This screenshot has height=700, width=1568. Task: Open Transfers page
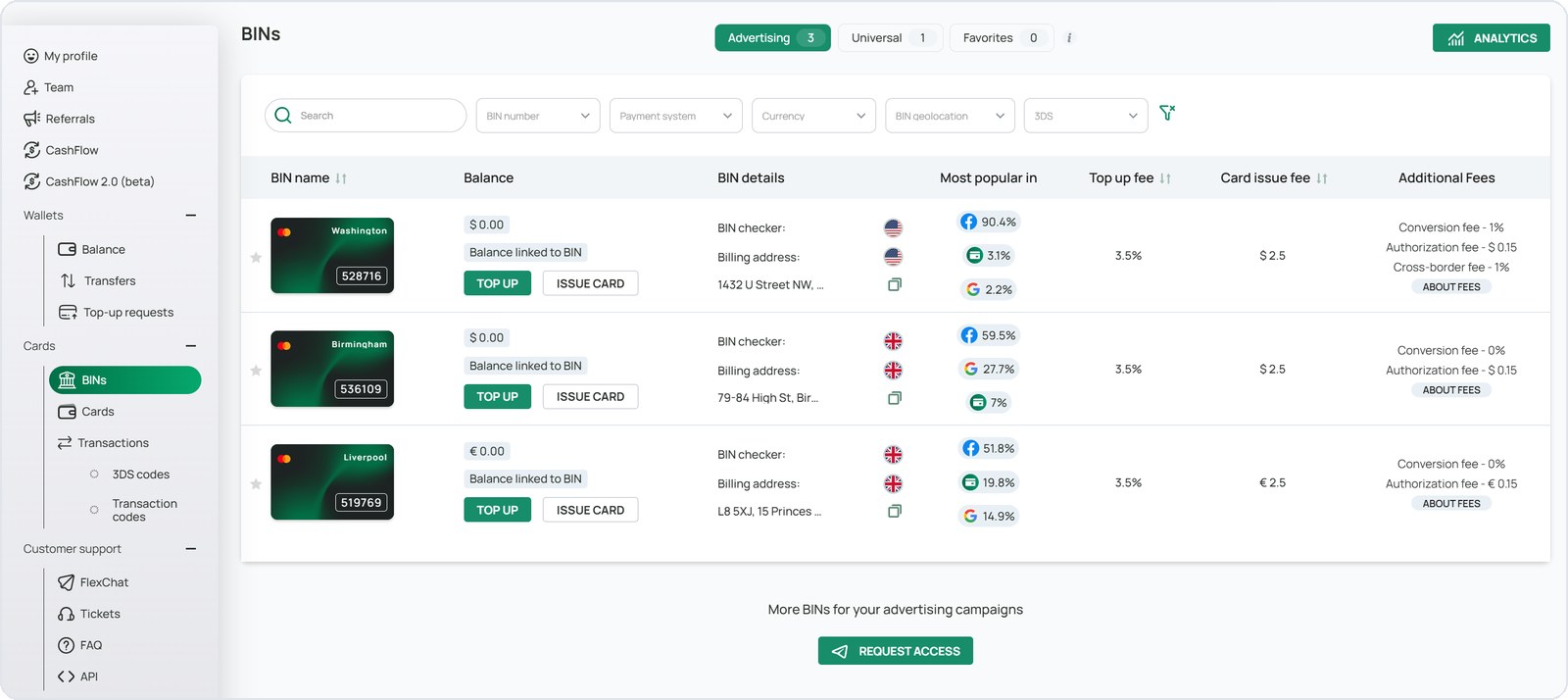(x=98, y=280)
